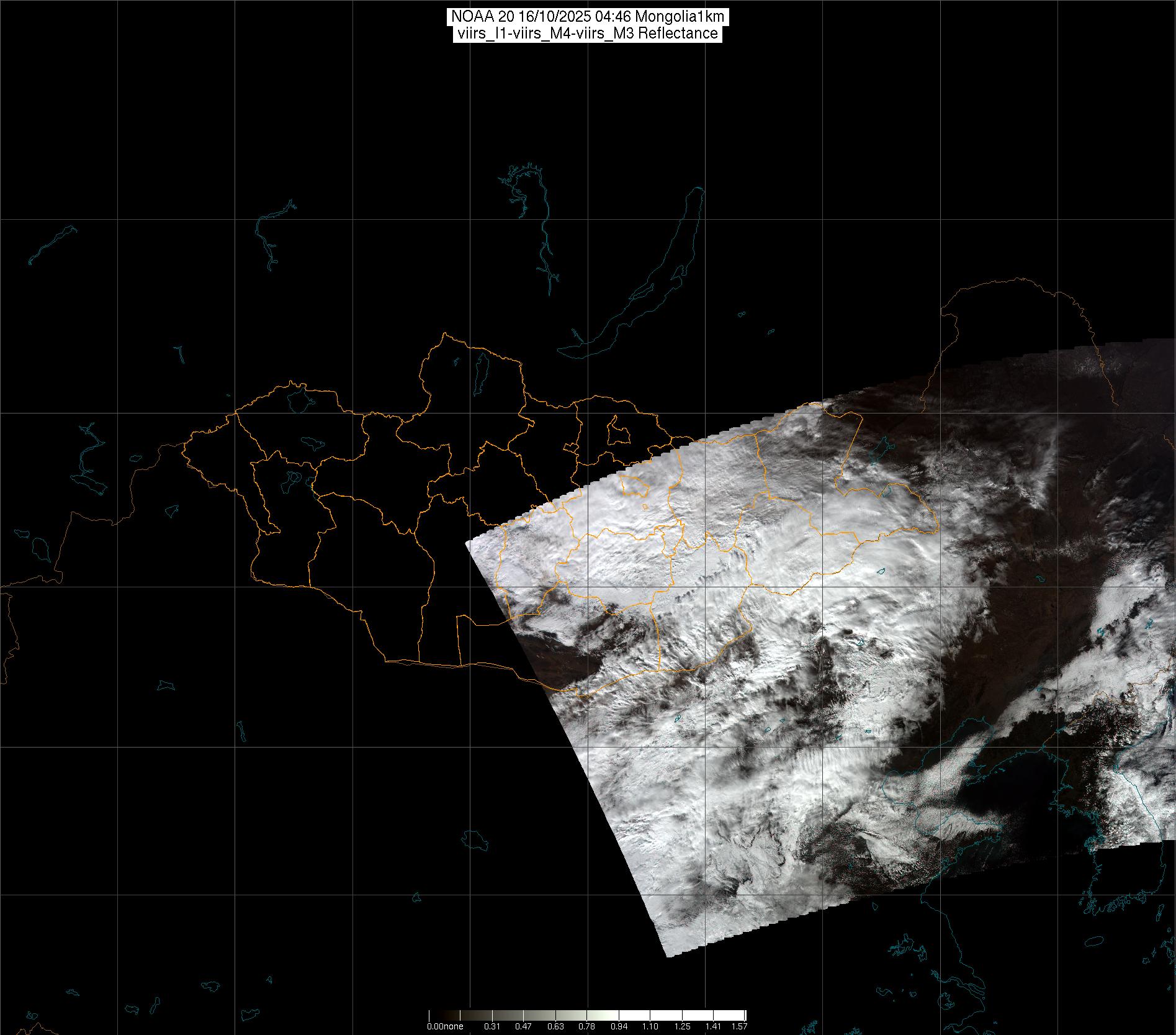Click the white end of the reflectance colorbar
Screen dimensions: 1176x1035
pyautogui.click(x=738, y=1016)
